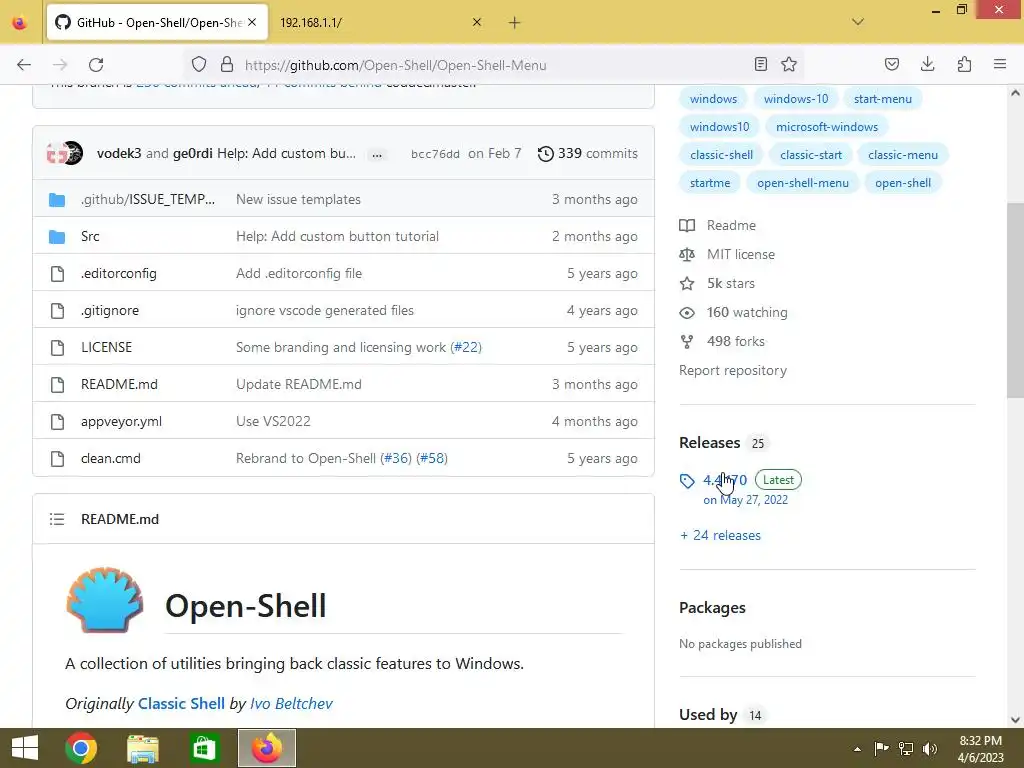Image resolution: width=1024 pixels, height=768 pixels.
Task: Open the Microsoft Store taskbar icon
Action: (204, 748)
